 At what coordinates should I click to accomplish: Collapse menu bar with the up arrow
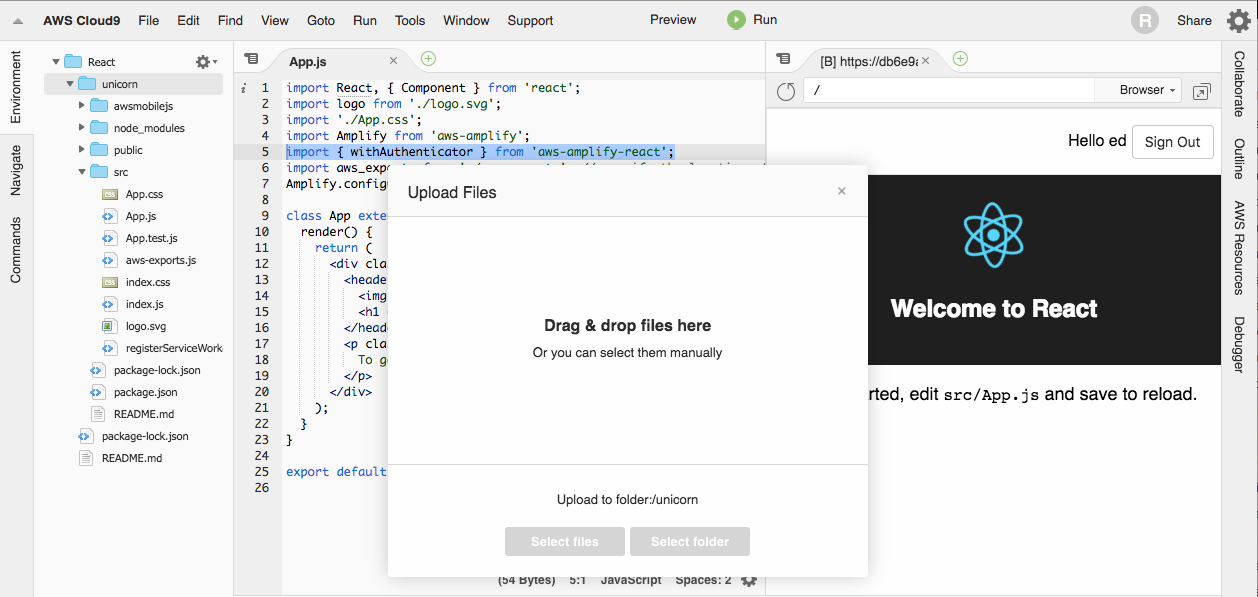click(17, 20)
